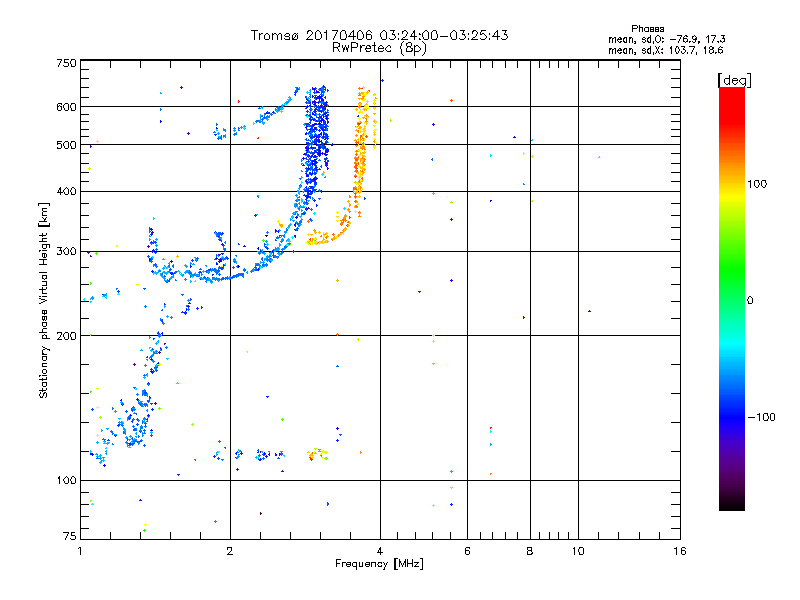Click the 'Phases' header text
Screen dimensions: 800x600
click(x=647, y=29)
